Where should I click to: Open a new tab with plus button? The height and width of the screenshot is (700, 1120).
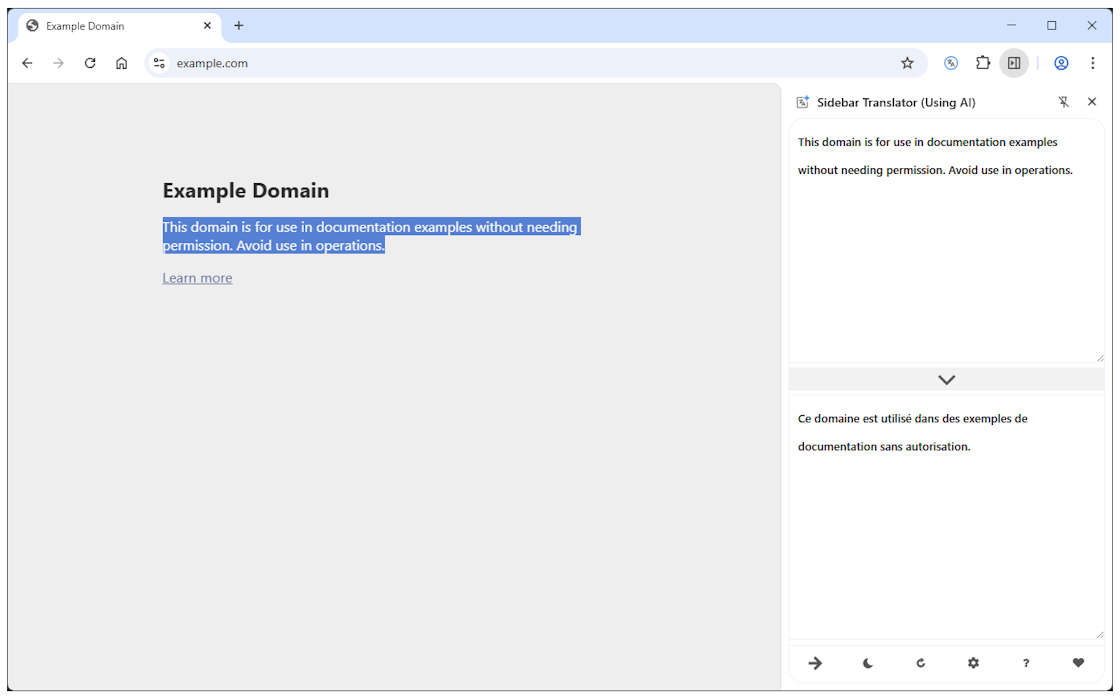(x=239, y=26)
